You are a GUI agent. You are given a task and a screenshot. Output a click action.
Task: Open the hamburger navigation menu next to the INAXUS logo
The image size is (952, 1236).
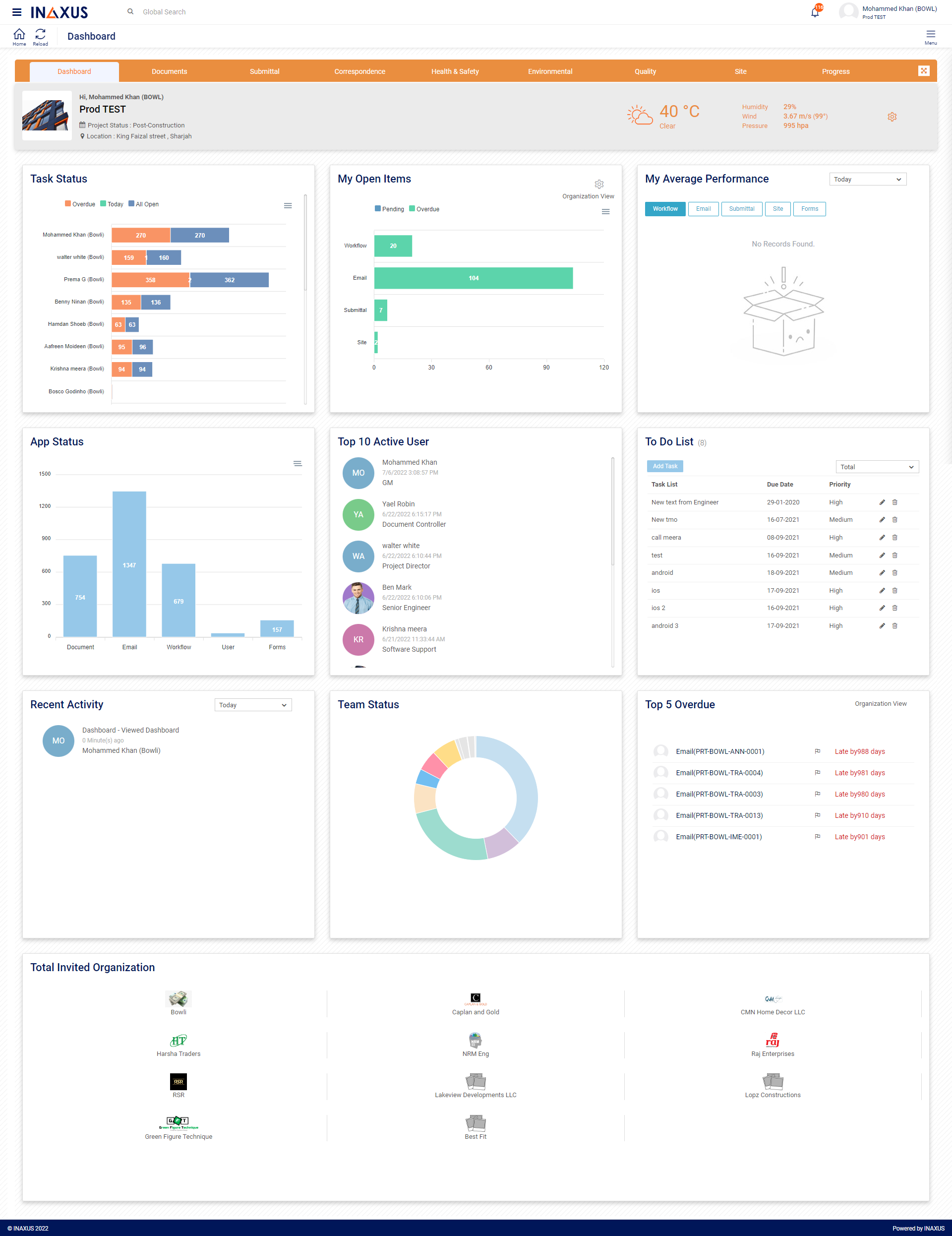coord(17,12)
